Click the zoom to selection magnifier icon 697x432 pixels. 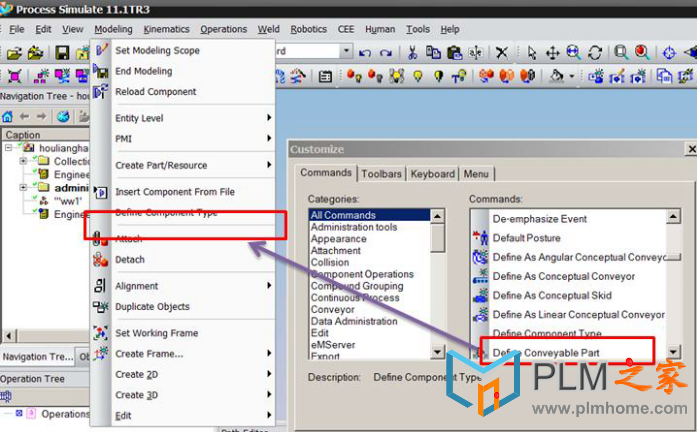coord(621,53)
